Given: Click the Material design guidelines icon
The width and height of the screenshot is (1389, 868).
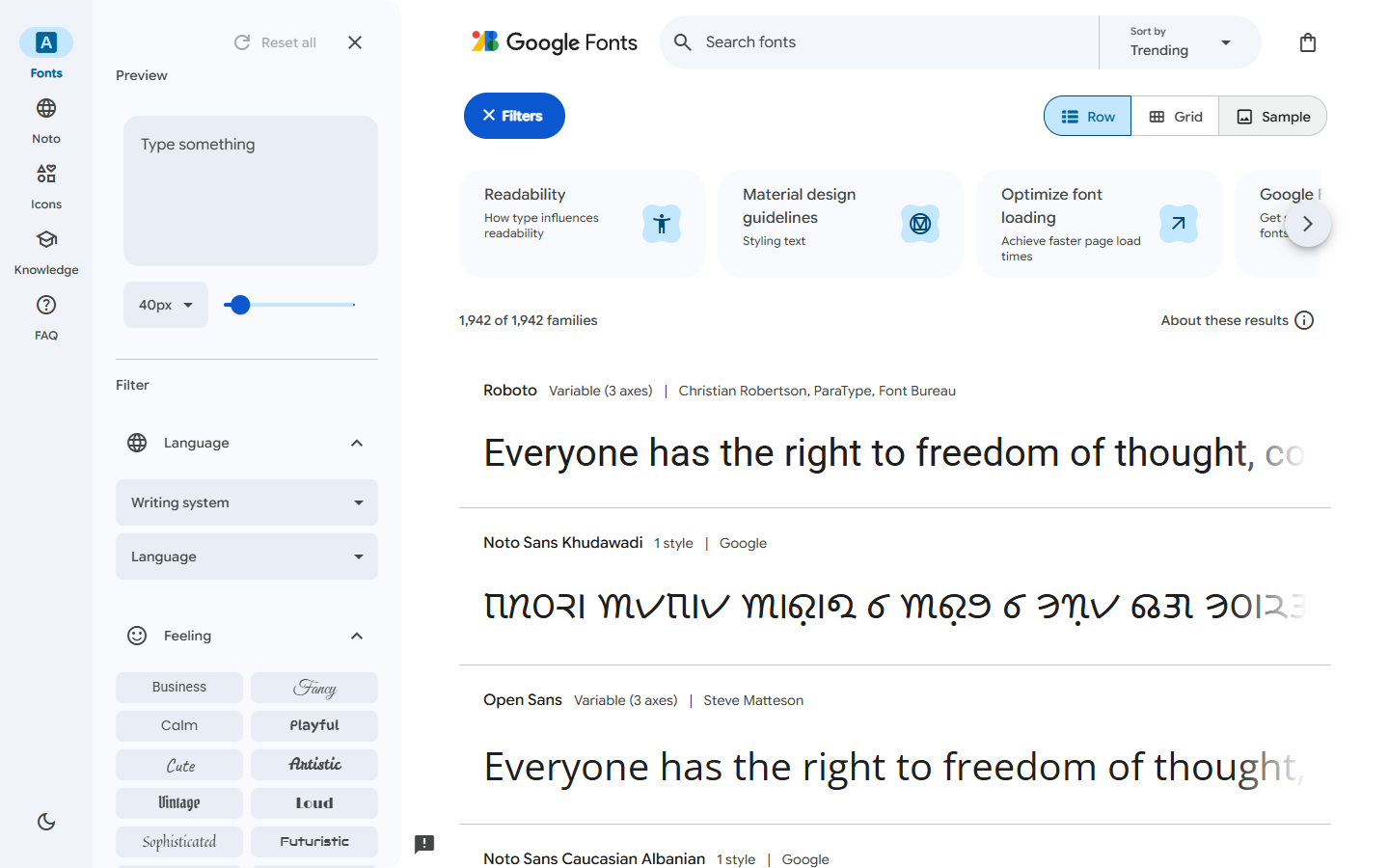Looking at the screenshot, I should [x=920, y=224].
